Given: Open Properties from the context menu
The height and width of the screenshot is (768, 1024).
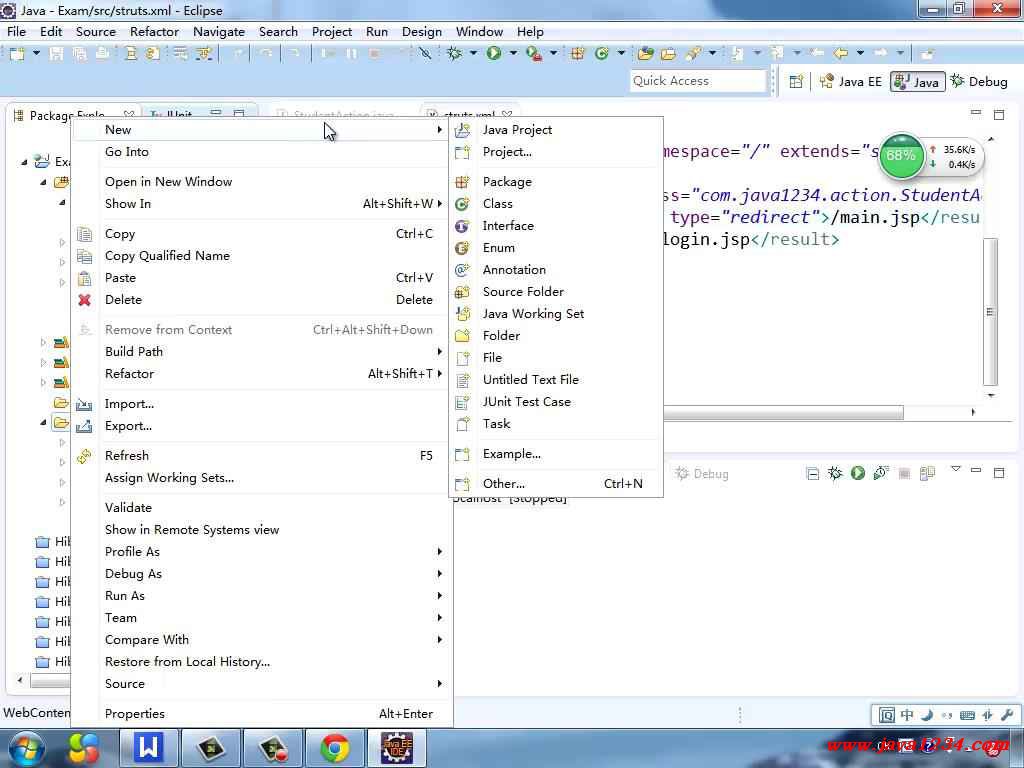Looking at the screenshot, I should (261, 714).
